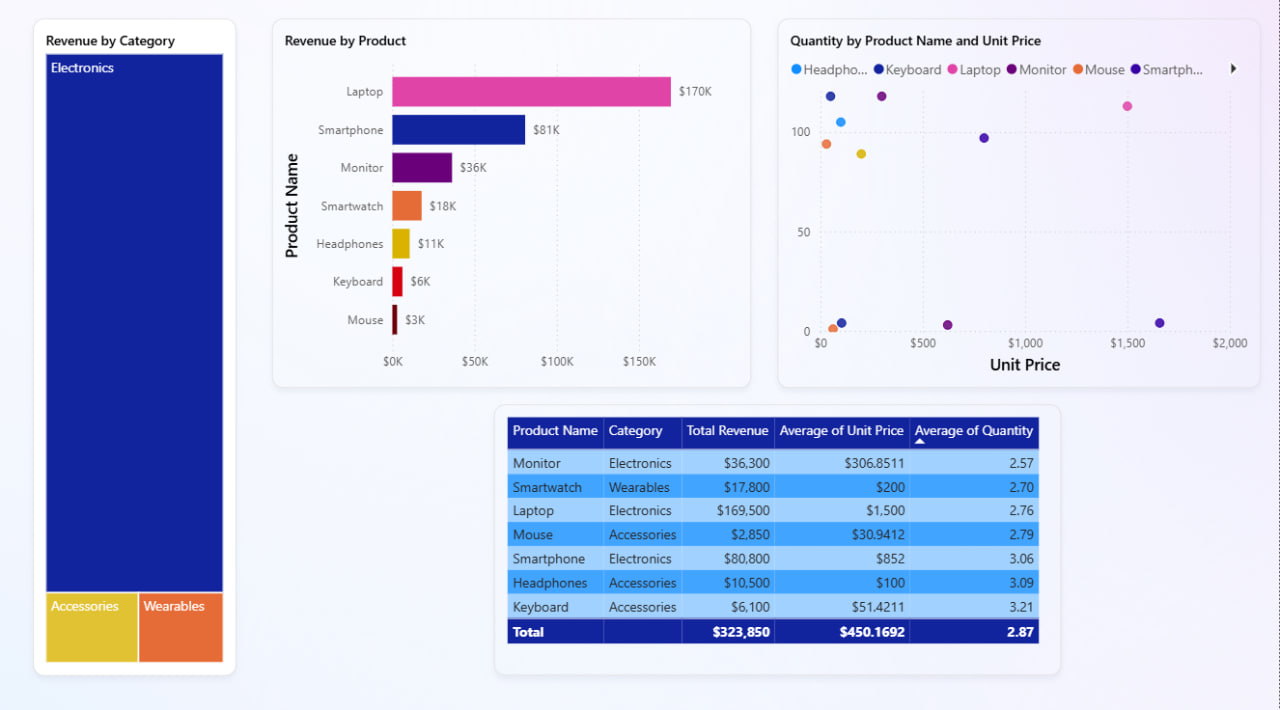The height and width of the screenshot is (710, 1280).
Task: Click the blue Smartphone revenue bar
Action: coord(458,130)
